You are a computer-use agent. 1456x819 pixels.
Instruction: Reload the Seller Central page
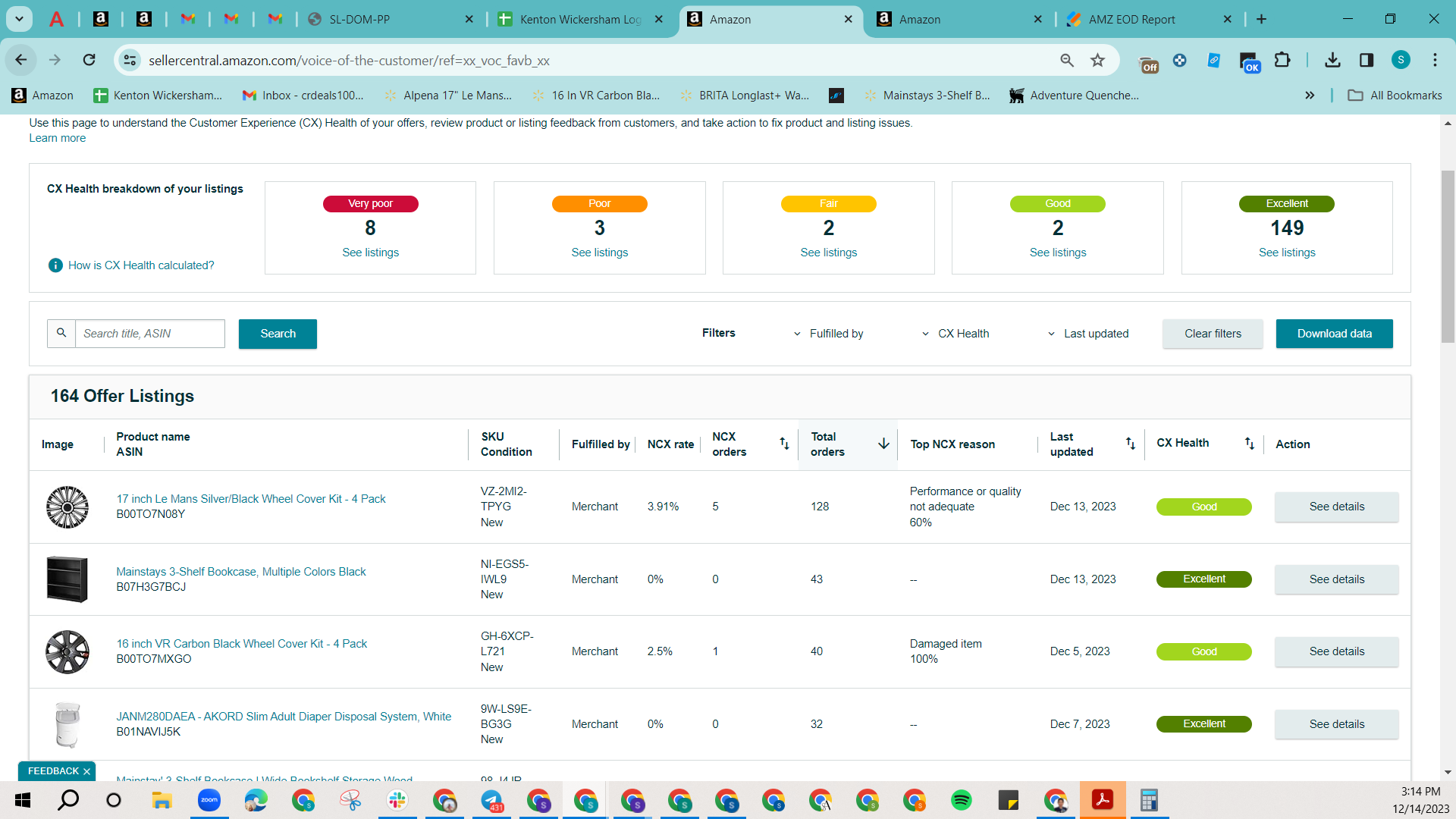(89, 60)
